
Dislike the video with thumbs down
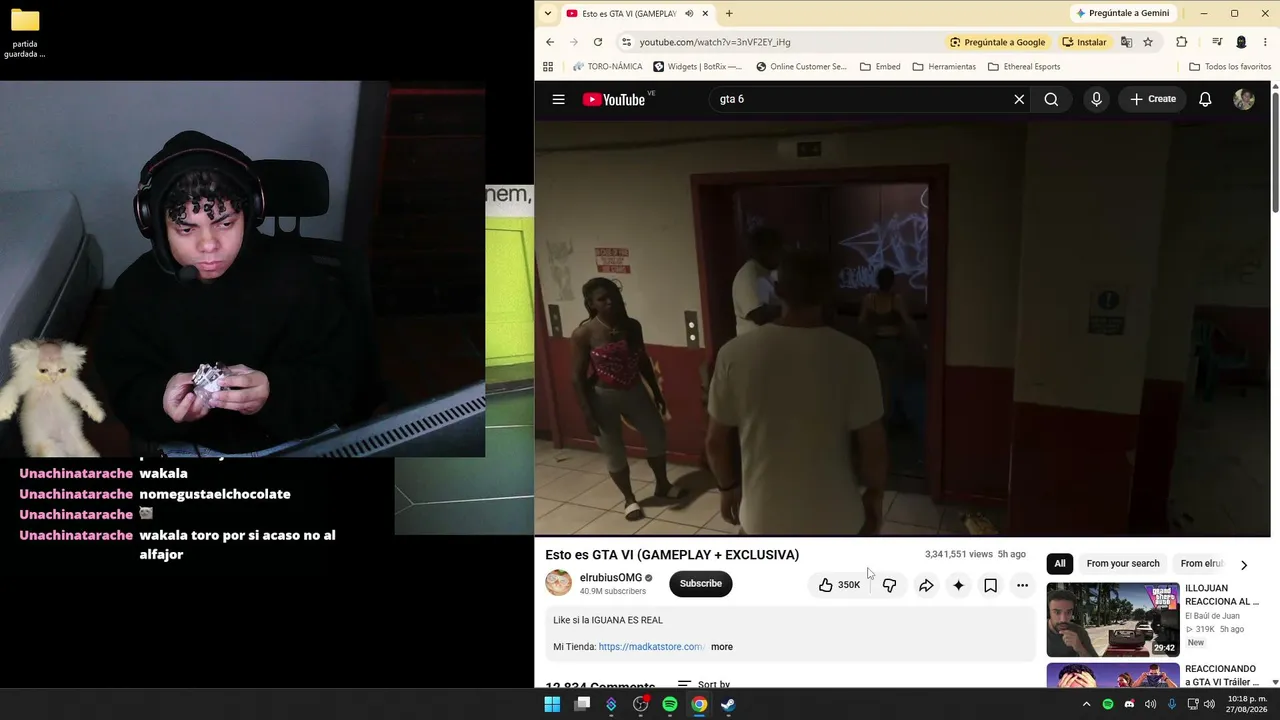889,585
